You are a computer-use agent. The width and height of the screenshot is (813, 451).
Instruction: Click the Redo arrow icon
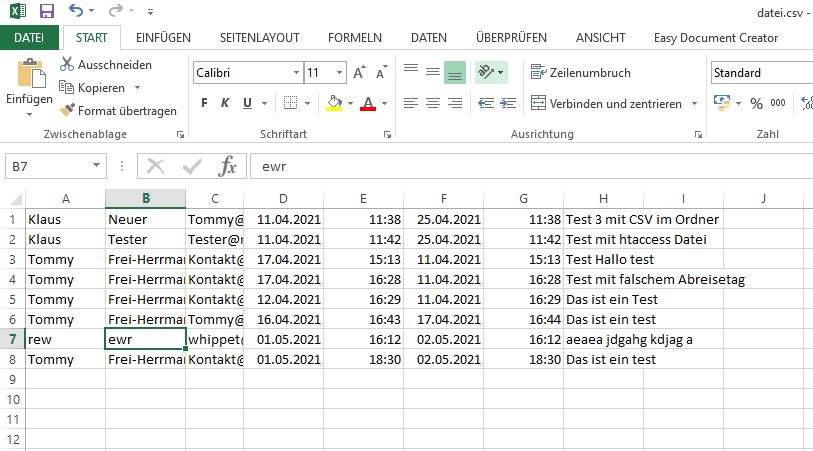coord(116,10)
